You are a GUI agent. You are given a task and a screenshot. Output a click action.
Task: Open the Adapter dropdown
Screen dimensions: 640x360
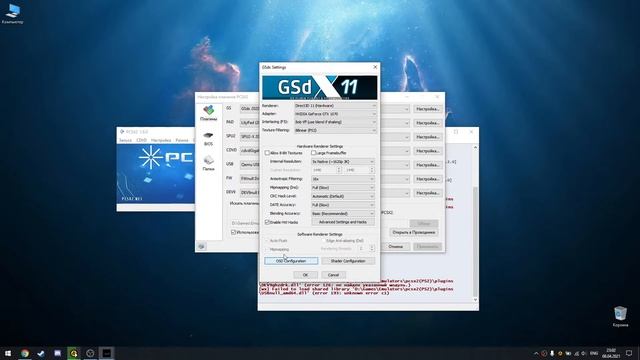(x=335, y=114)
